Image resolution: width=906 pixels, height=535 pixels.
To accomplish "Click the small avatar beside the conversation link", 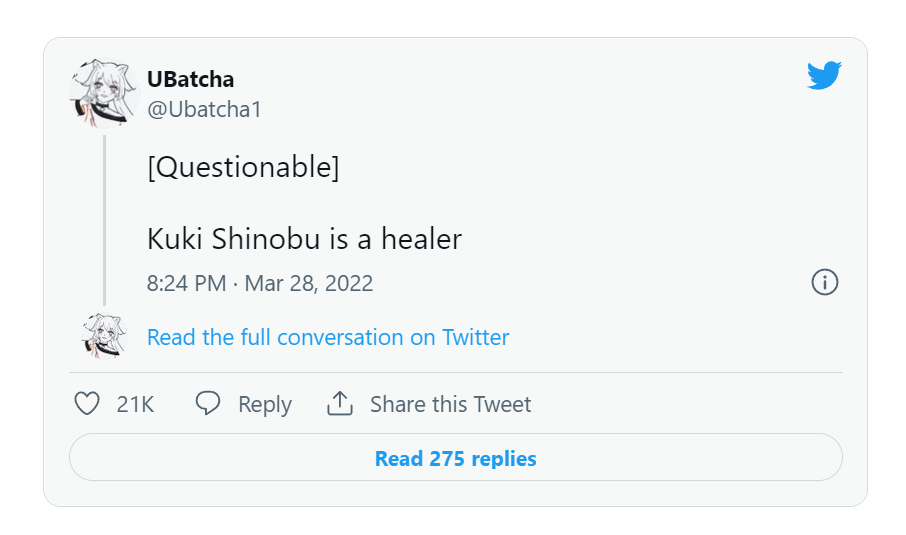I will tap(105, 336).
